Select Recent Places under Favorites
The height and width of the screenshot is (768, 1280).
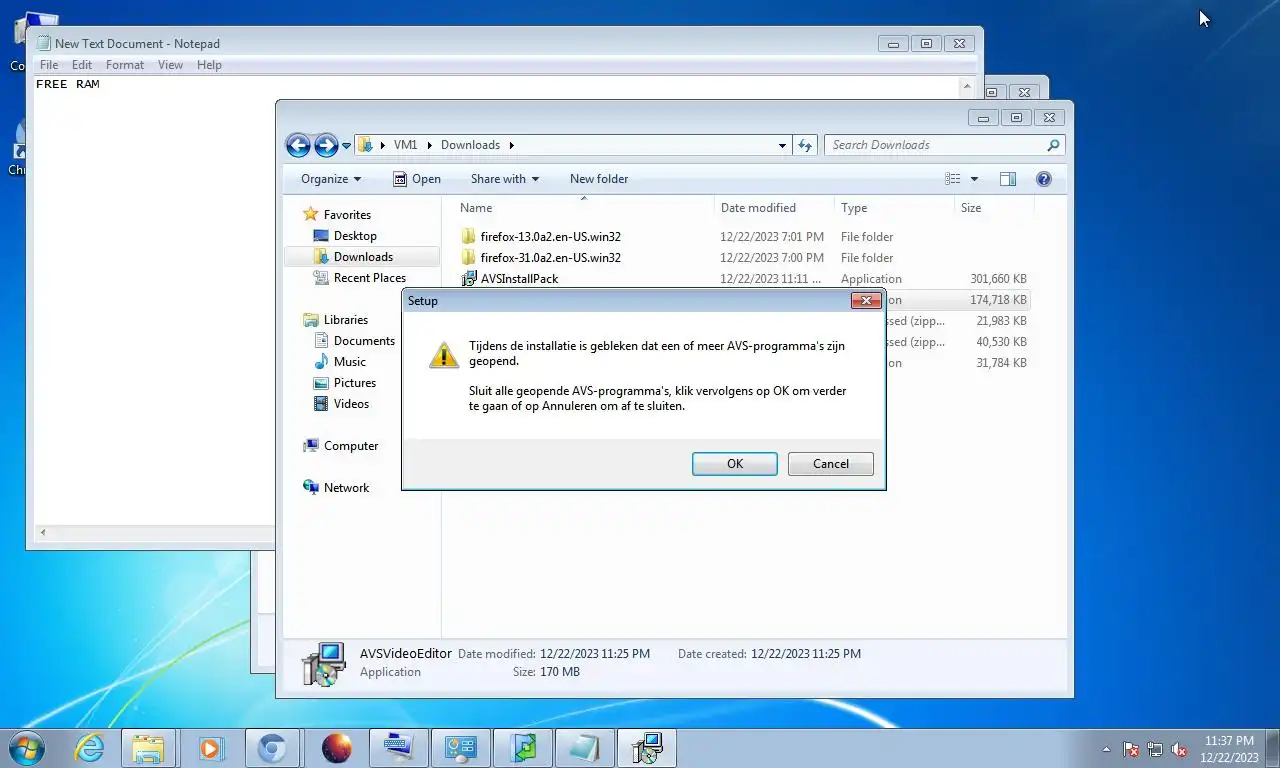(x=370, y=278)
